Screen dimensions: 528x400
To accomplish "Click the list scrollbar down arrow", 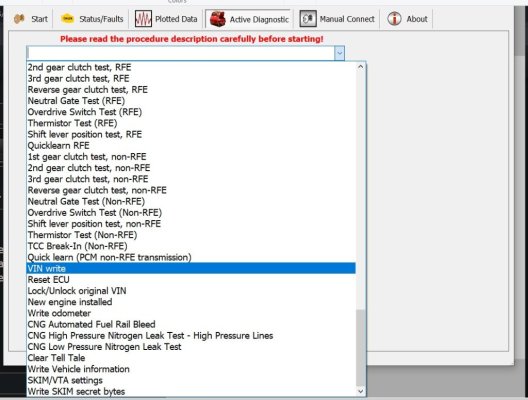I will 361,391.
